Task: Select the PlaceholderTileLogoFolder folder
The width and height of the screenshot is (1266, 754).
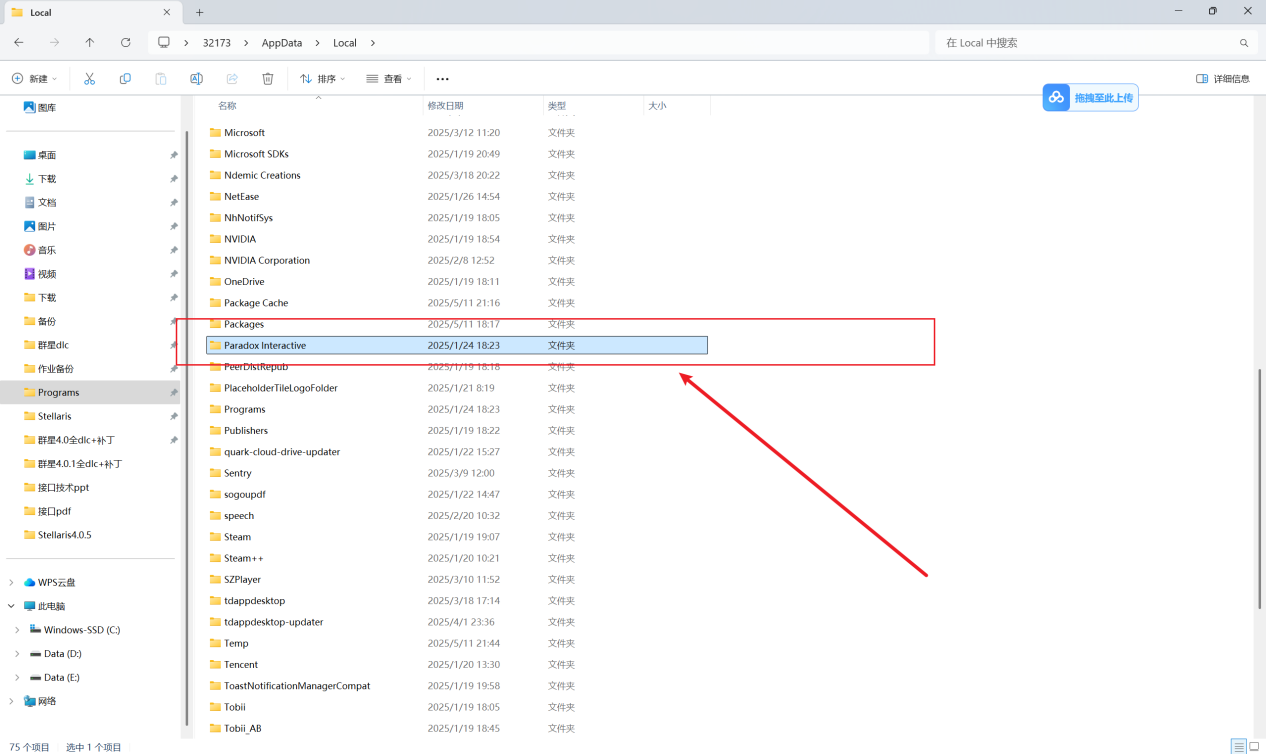Action: [x=456, y=388]
